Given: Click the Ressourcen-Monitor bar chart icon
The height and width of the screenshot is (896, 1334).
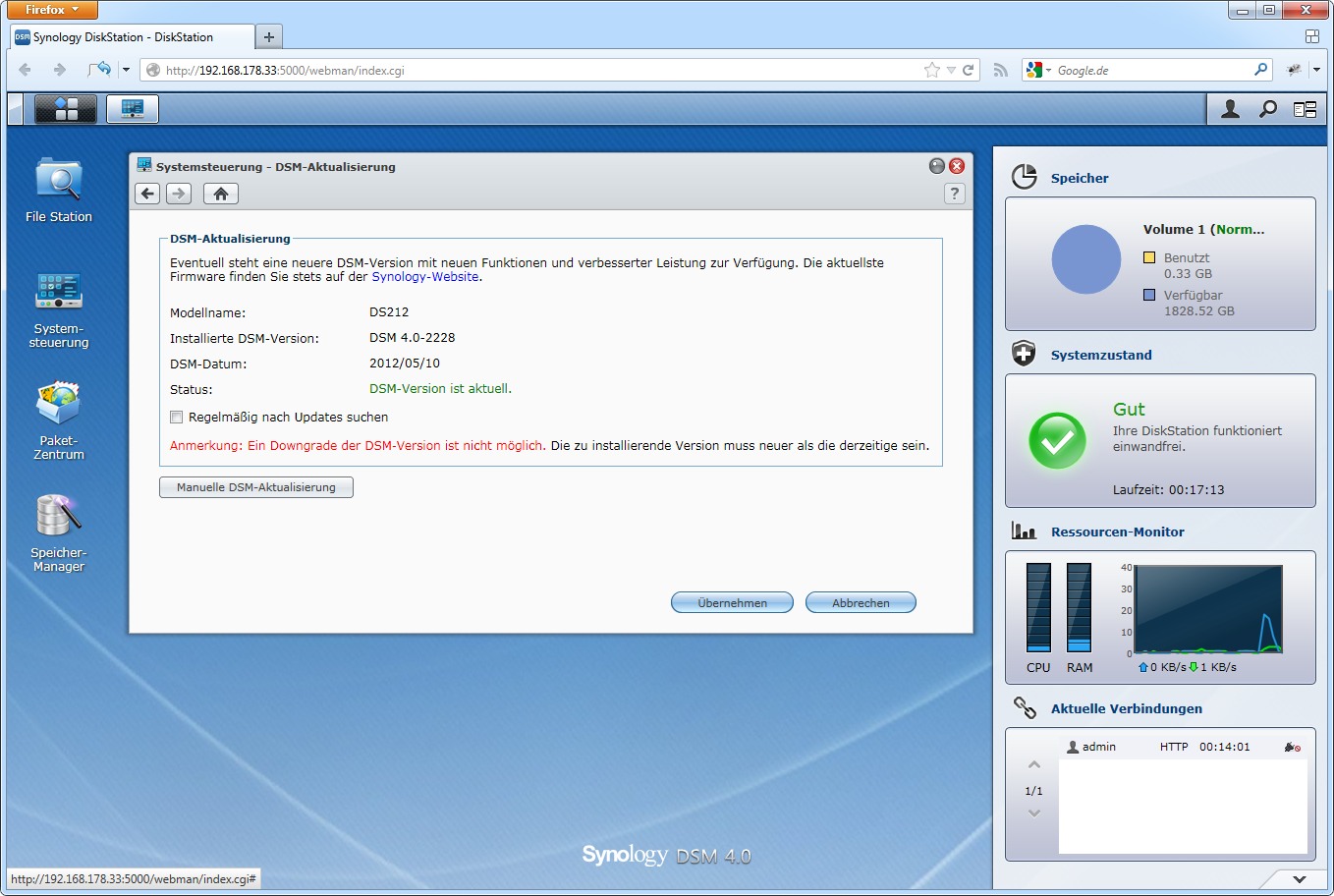Looking at the screenshot, I should point(1025,532).
